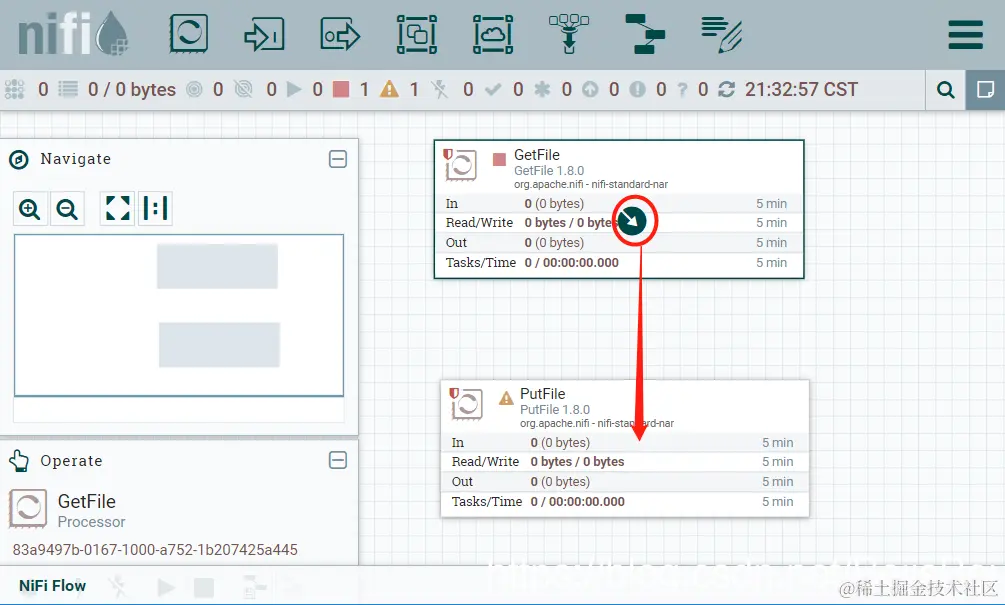This screenshot has width=1005, height=605.
Task: Click the last refreshed circular arrows icon
Action: pyautogui.click(x=726, y=89)
